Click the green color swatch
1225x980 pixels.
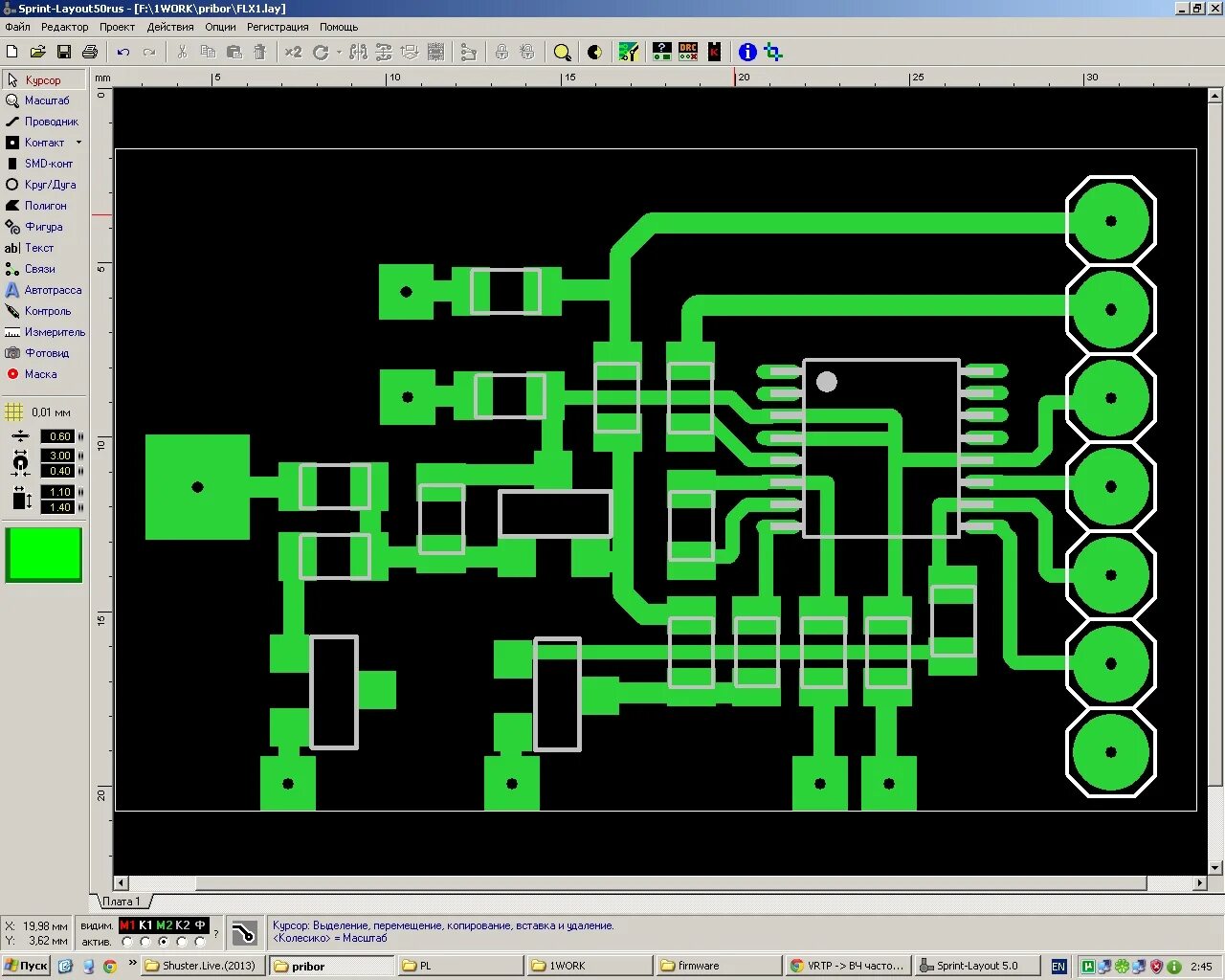pos(43,554)
